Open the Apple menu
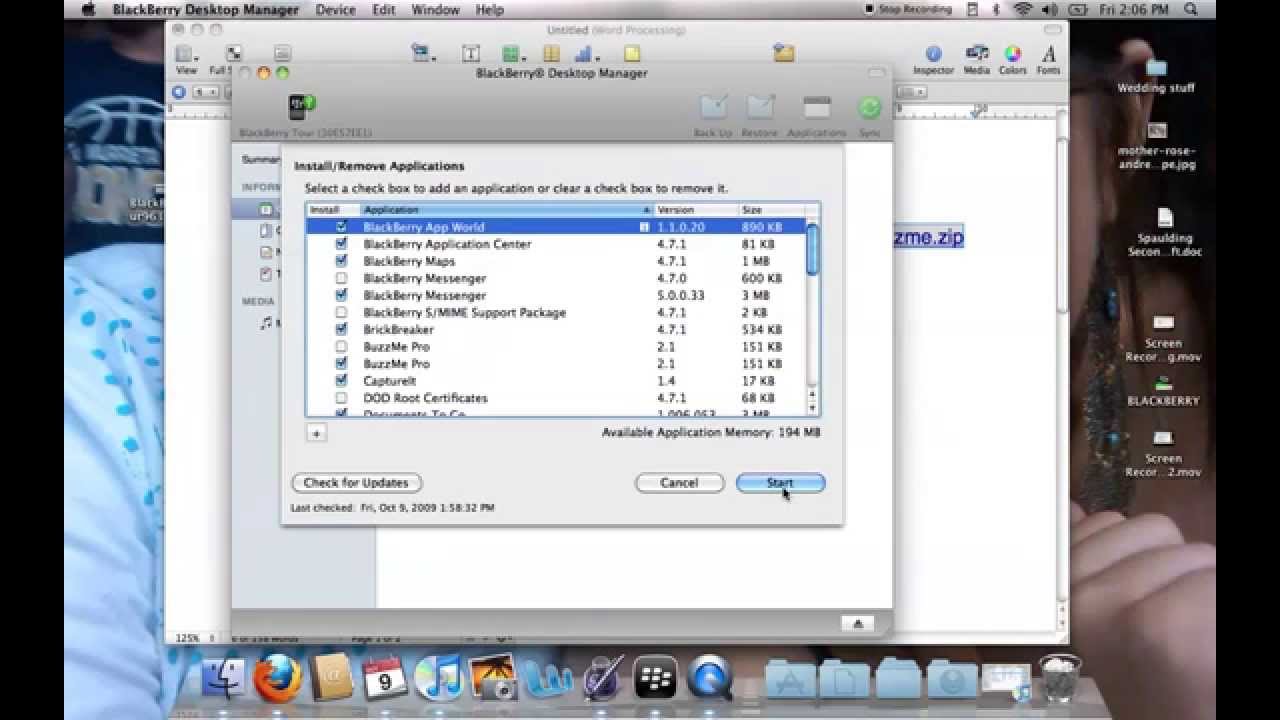Image resolution: width=1280 pixels, height=720 pixels. click(87, 9)
